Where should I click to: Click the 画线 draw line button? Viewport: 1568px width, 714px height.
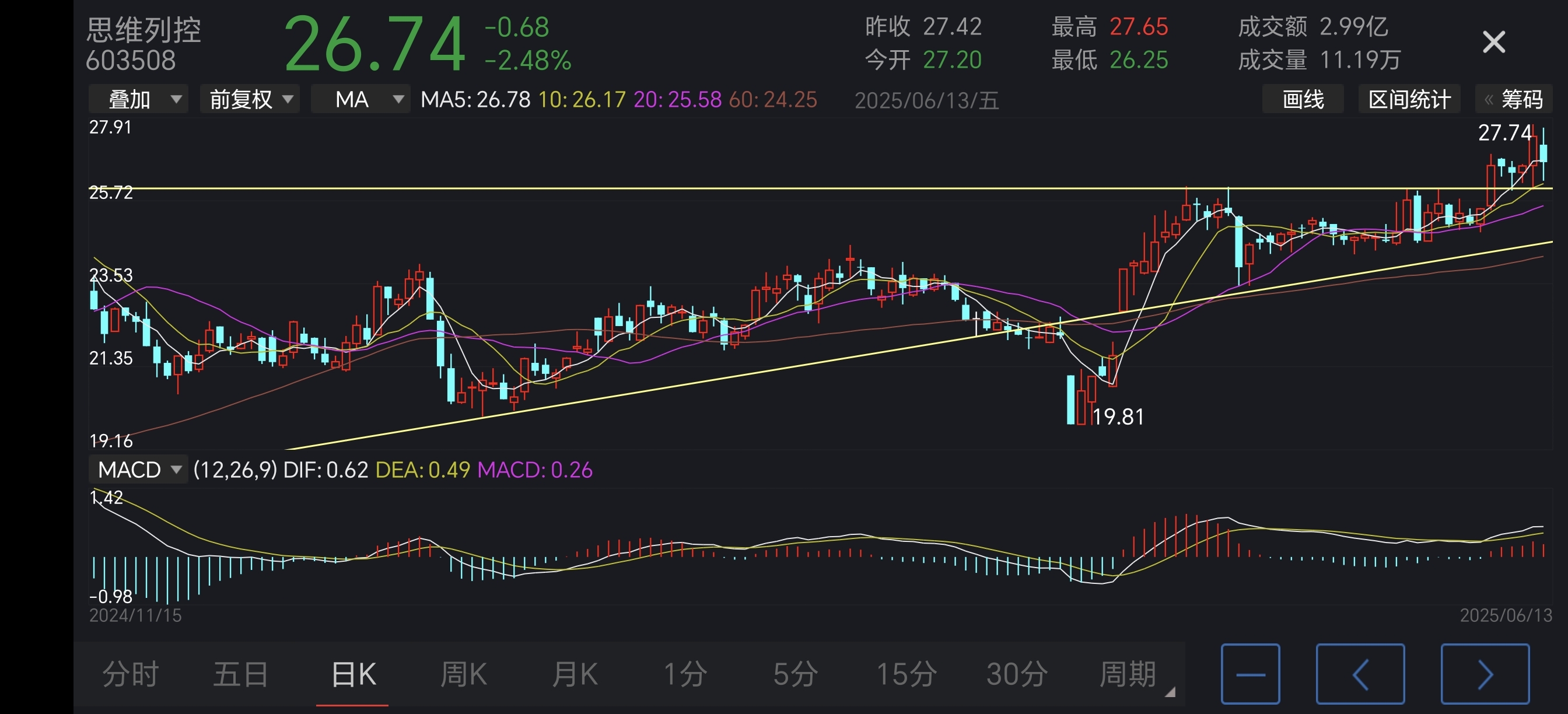(1303, 99)
